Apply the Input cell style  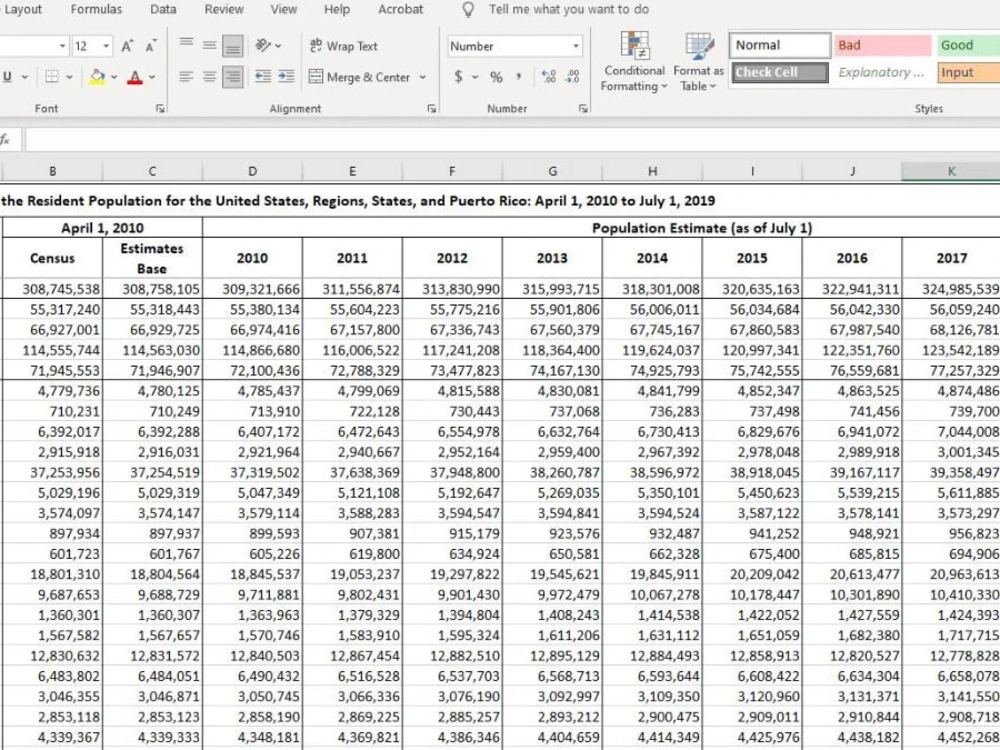point(968,72)
